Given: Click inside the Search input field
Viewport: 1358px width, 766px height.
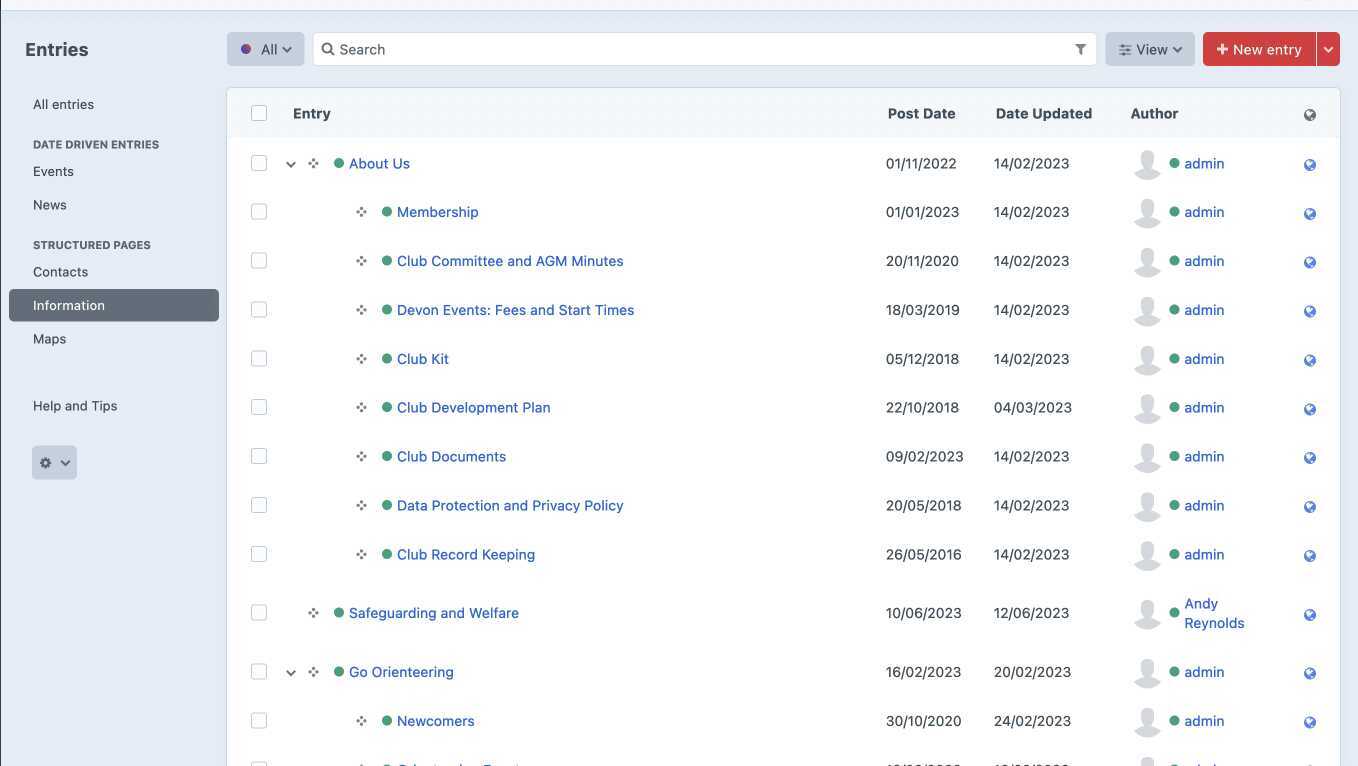Looking at the screenshot, I should (600, 48).
